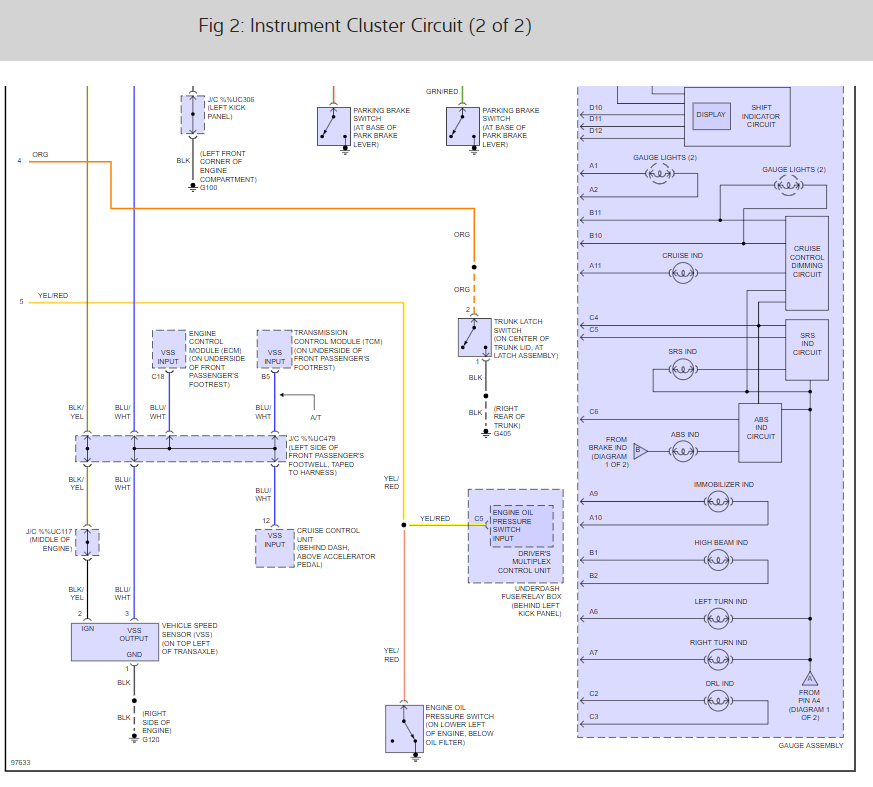Click the Left Turn Ind lamp symbol
The image size is (873, 787).
point(718,618)
